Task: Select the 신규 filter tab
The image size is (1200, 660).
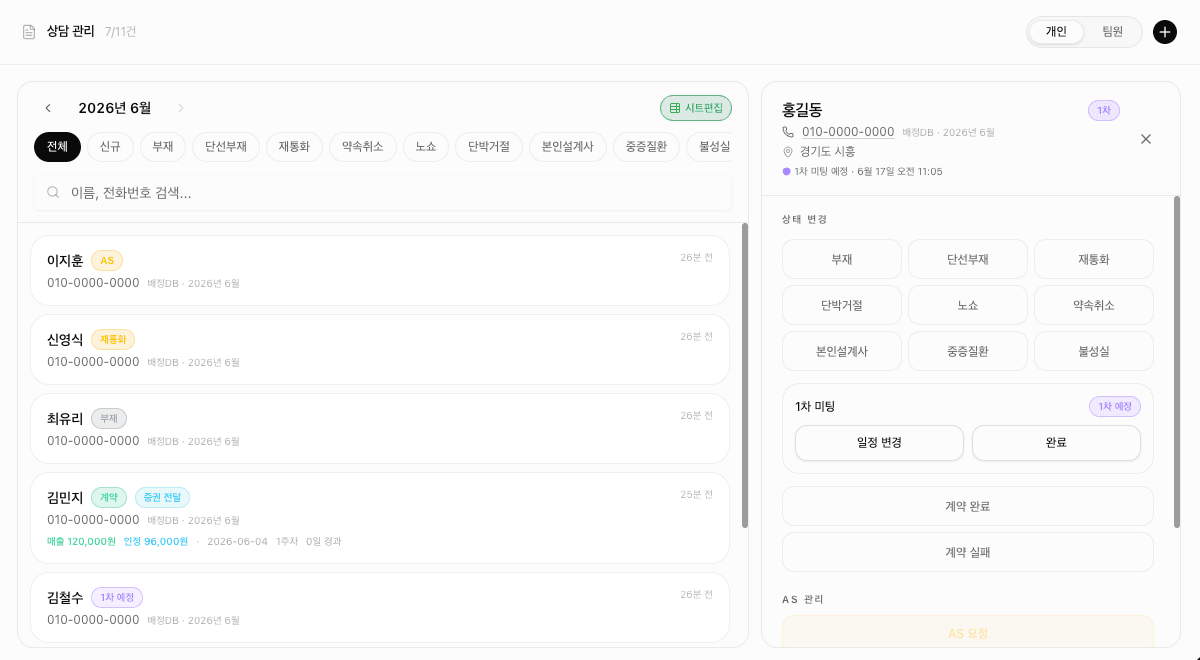Action: pos(110,147)
